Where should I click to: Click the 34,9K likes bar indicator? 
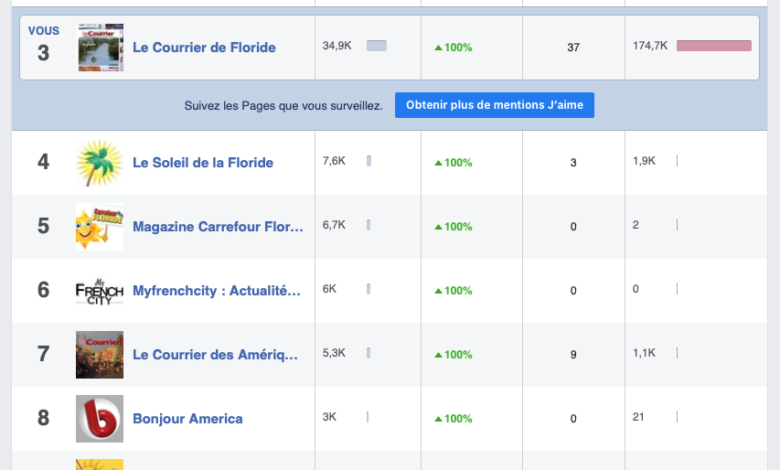[x=377, y=46]
